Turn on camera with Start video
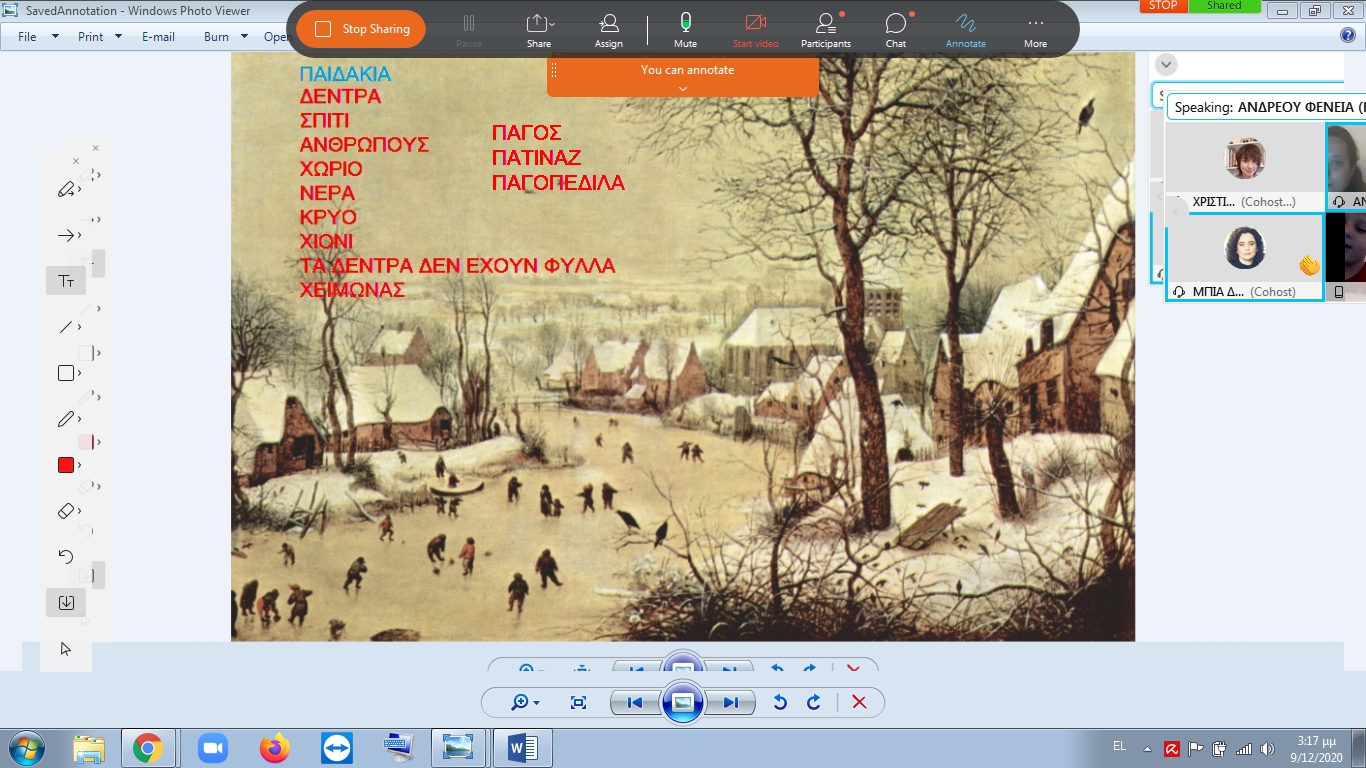Image resolution: width=1366 pixels, height=768 pixels. 755,29
